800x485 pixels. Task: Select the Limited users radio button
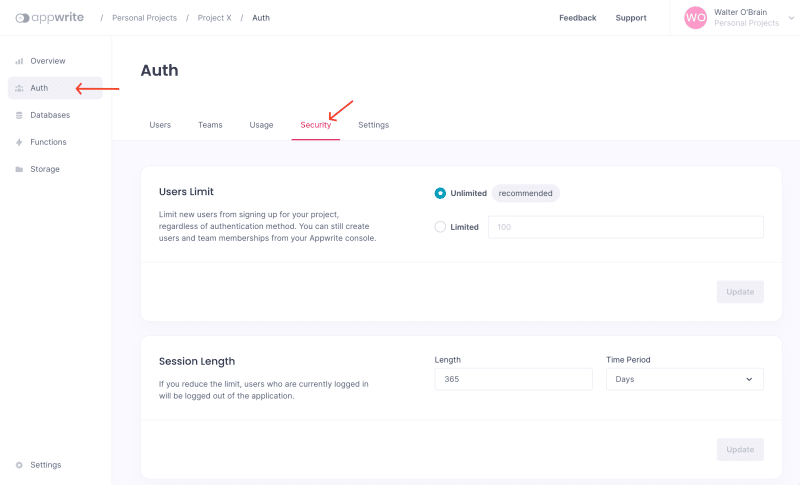(440, 227)
